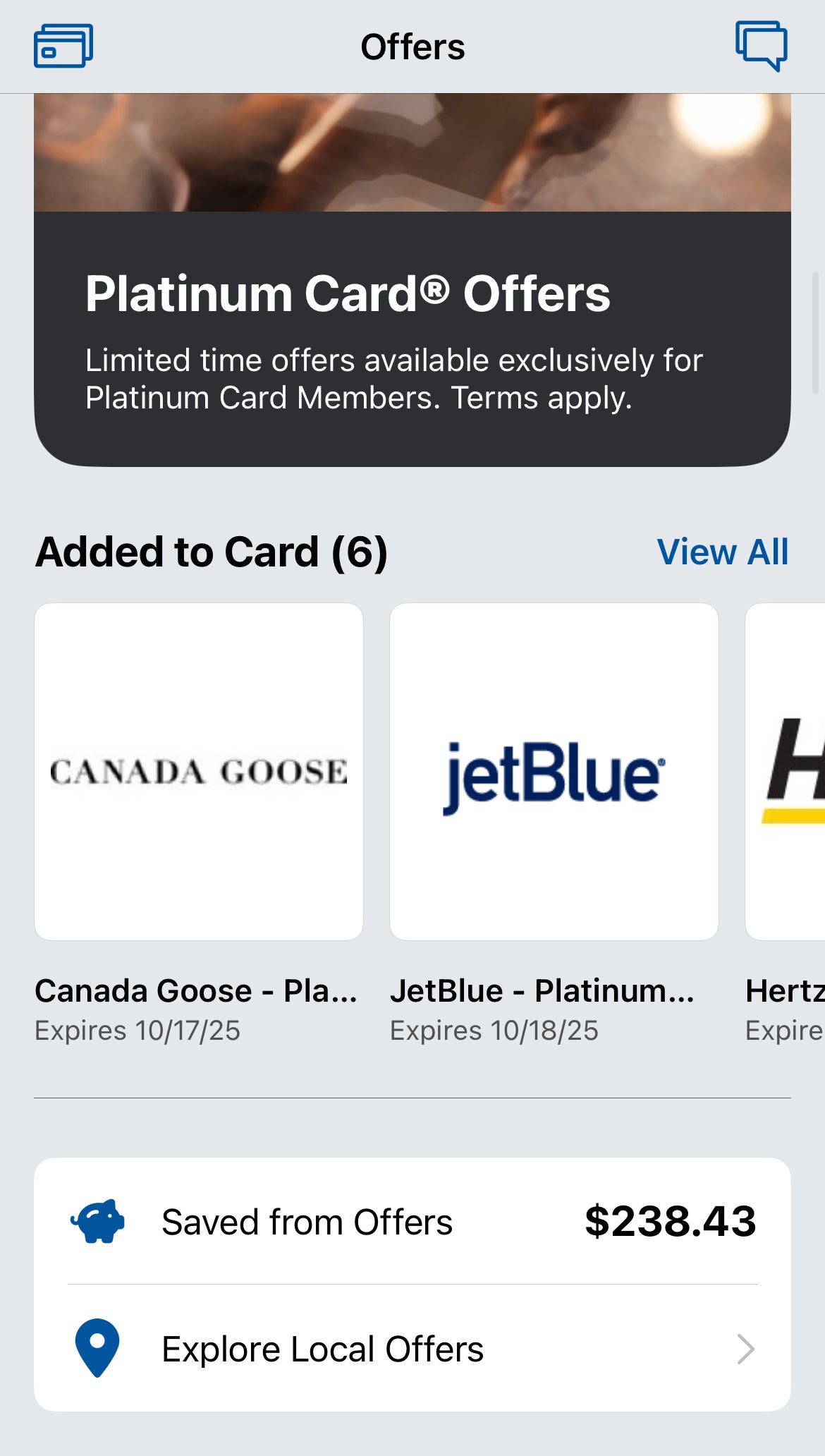Tap the piggy bank savings icon
The image size is (825, 1456).
(97, 1221)
